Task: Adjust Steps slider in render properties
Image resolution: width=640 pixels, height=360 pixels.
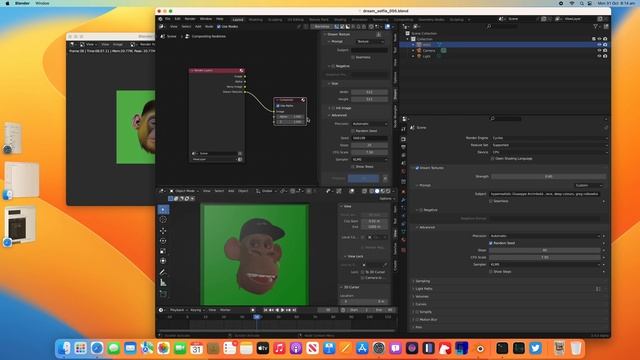Action: [545, 250]
